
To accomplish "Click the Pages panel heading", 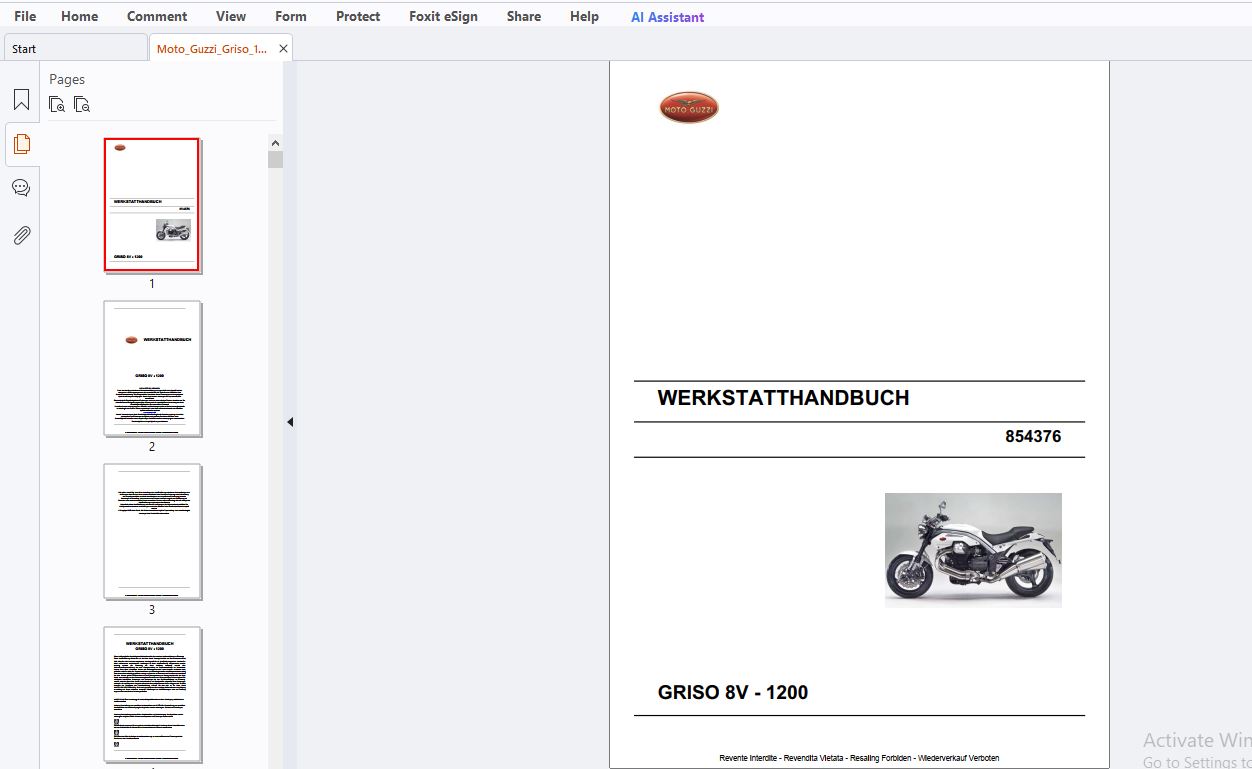I will [x=67, y=79].
